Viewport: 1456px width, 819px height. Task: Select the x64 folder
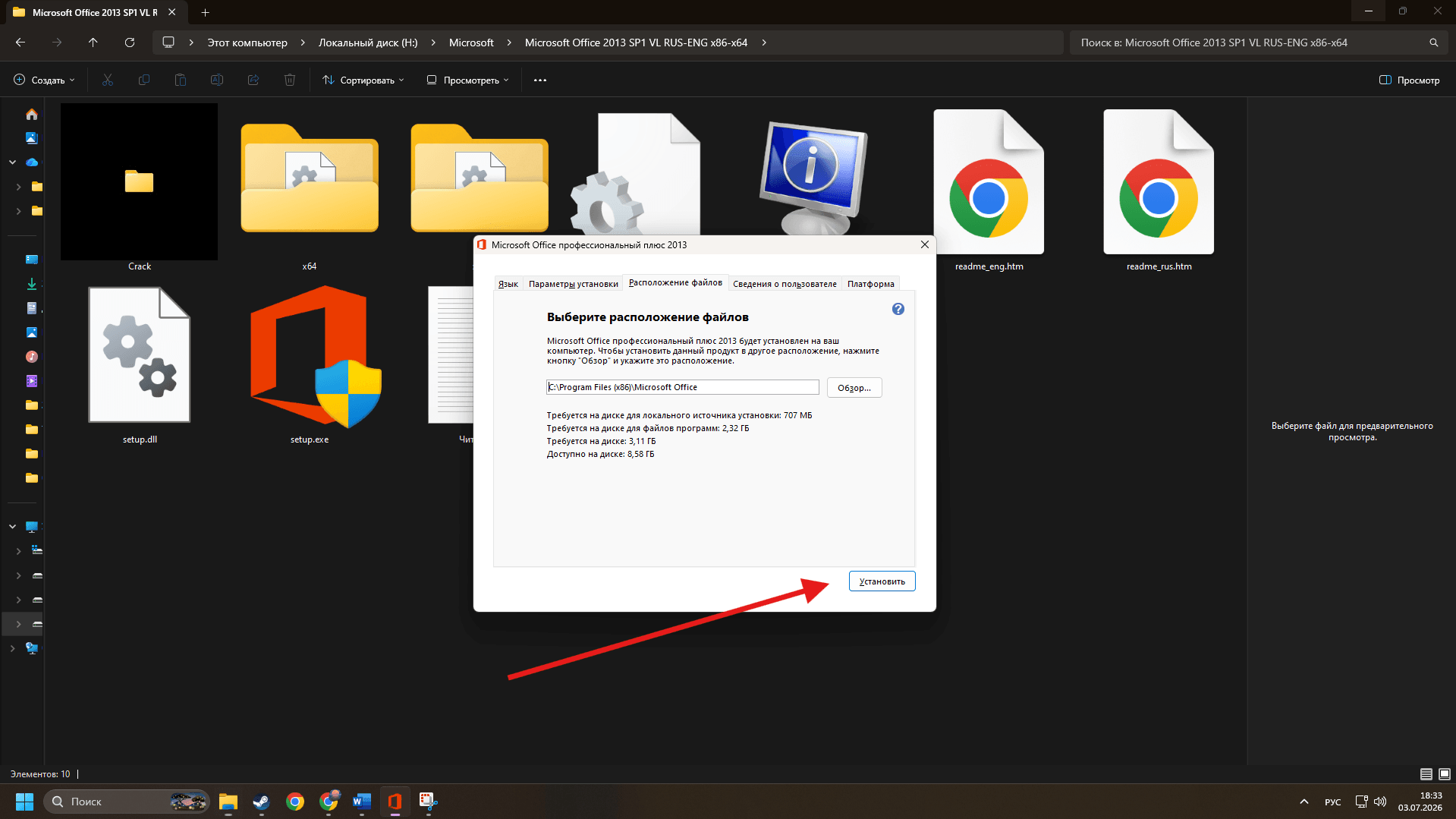310,191
